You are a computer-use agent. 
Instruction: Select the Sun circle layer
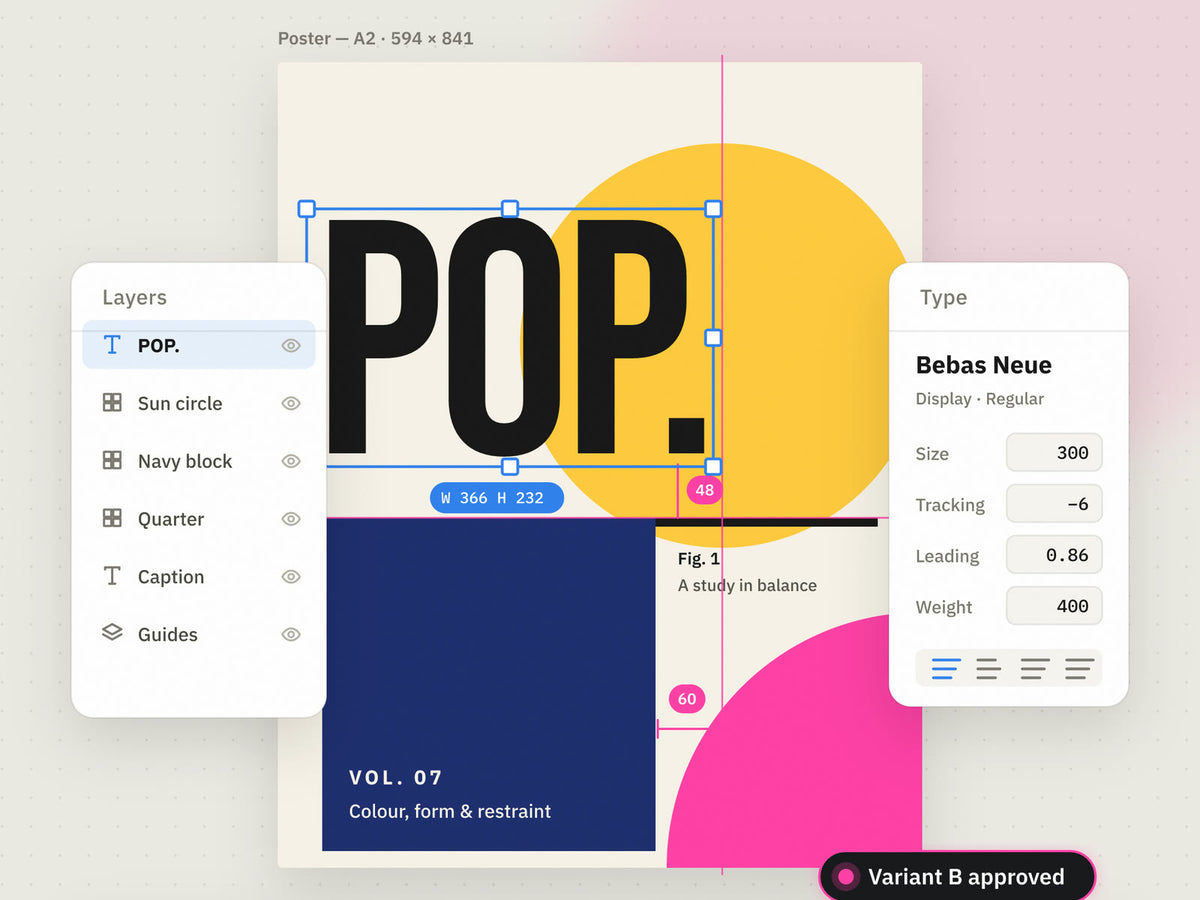[199, 403]
